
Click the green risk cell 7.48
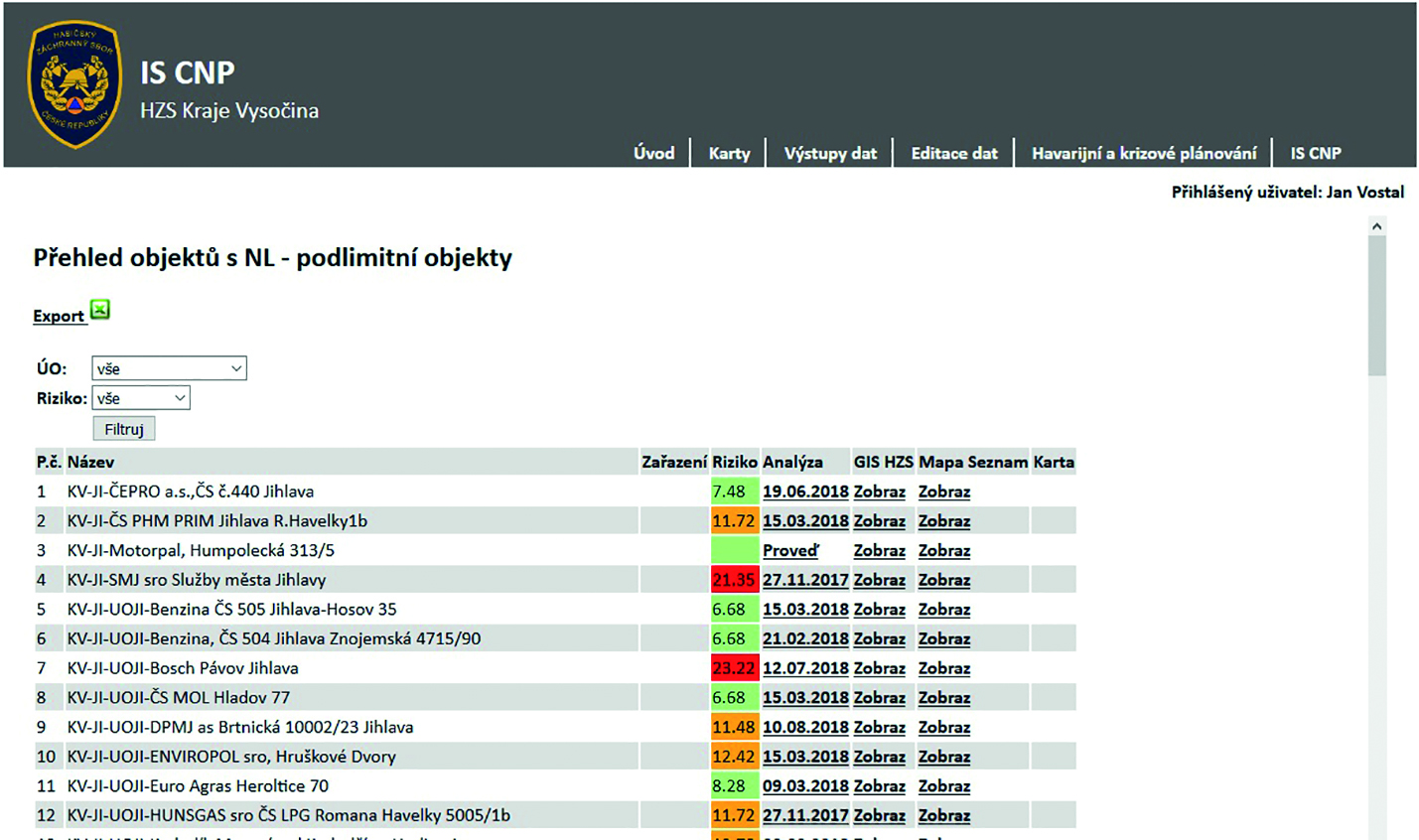pyautogui.click(x=735, y=491)
